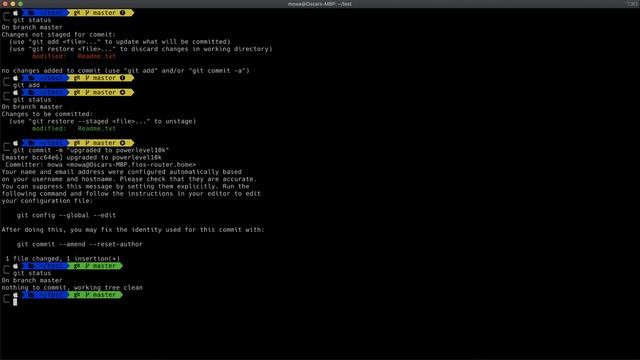Click the blue folder segment on the last empty prompt
Viewport: 640px width, 360px height.
tap(45, 295)
